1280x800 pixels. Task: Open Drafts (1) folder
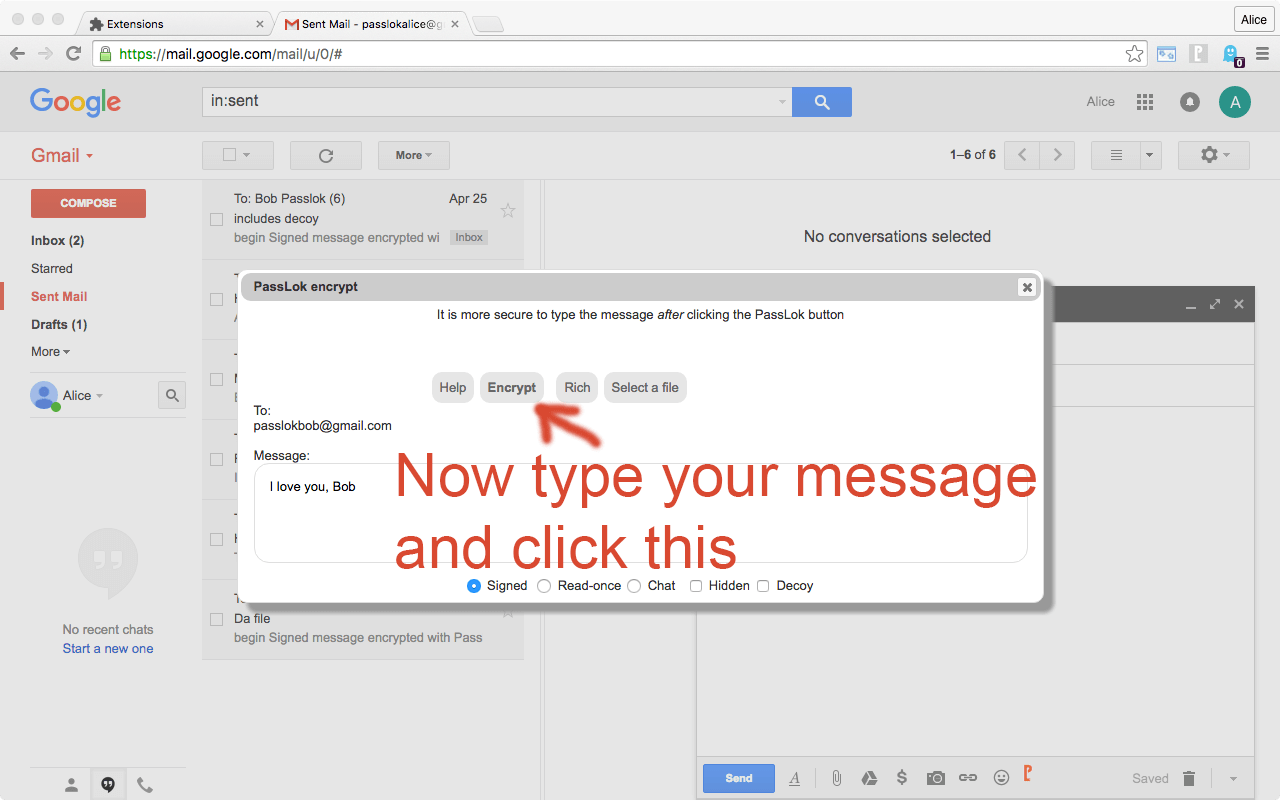[59, 325]
